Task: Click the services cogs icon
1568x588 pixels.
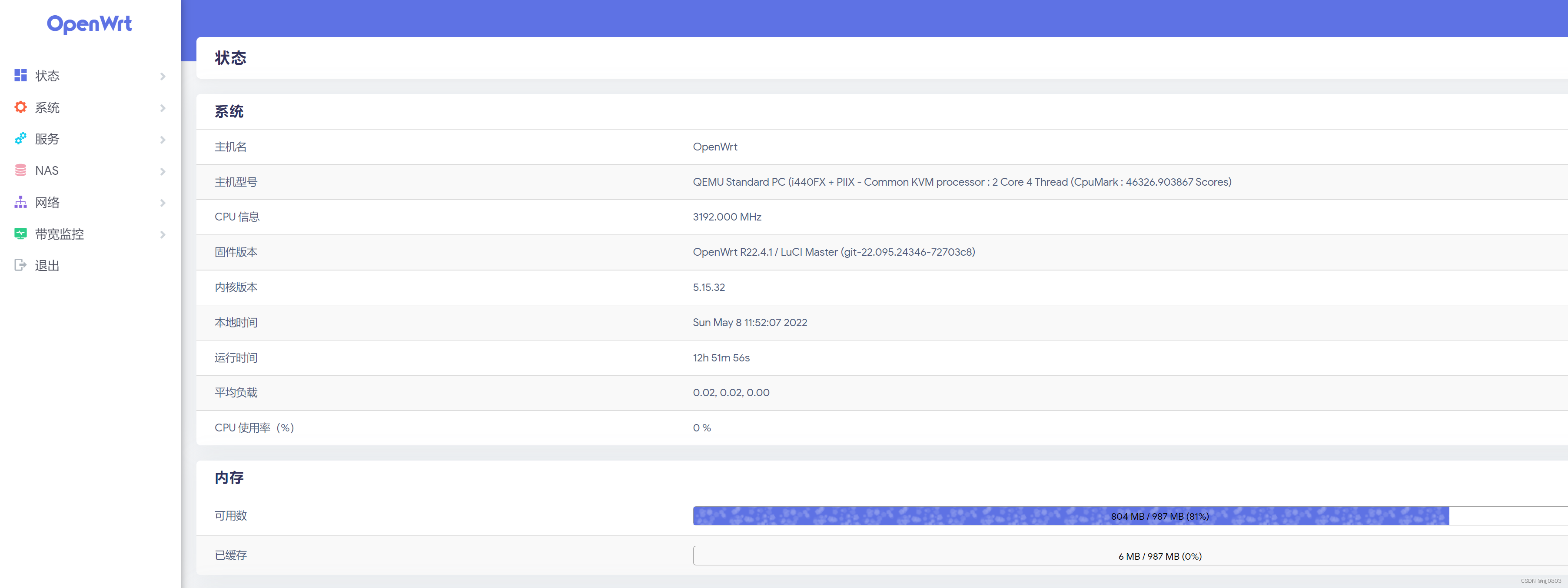Action: click(x=21, y=139)
